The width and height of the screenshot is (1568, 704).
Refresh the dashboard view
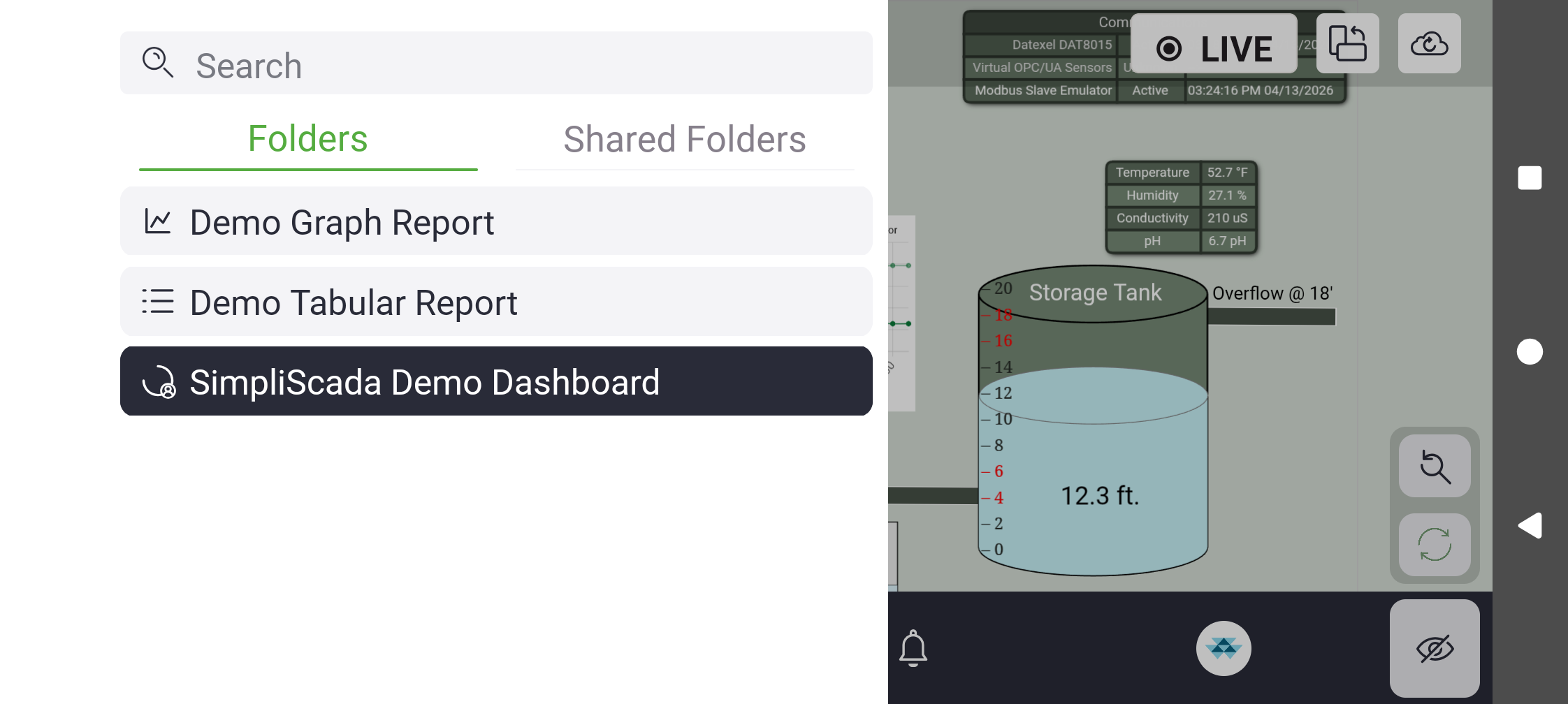click(1435, 545)
